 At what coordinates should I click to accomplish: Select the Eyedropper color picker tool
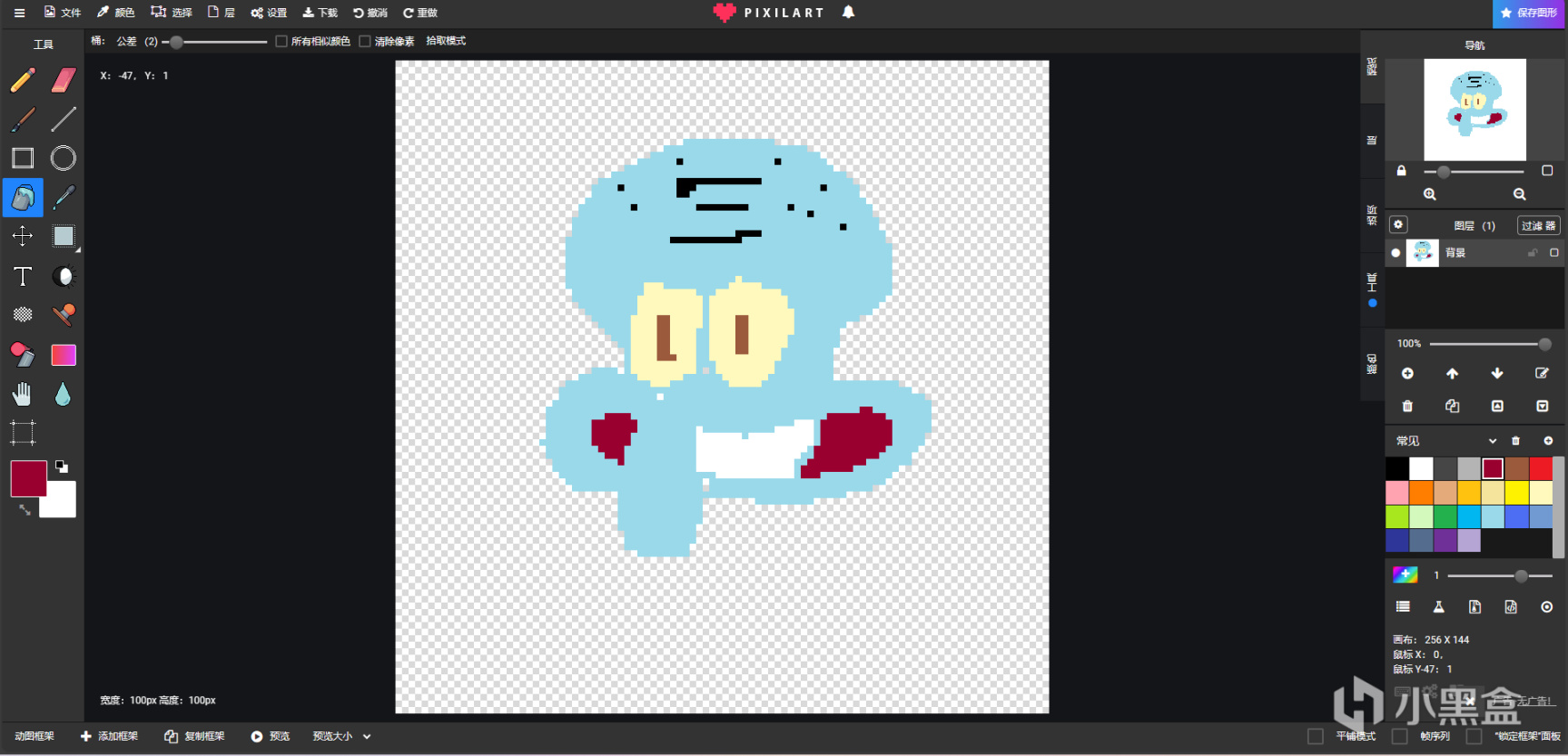tap(64, 197)
